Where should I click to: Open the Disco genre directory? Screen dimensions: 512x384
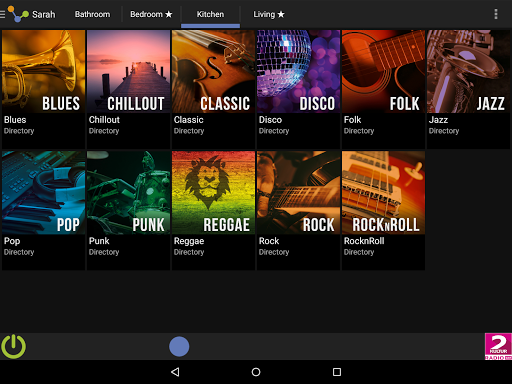click(298, 89)
